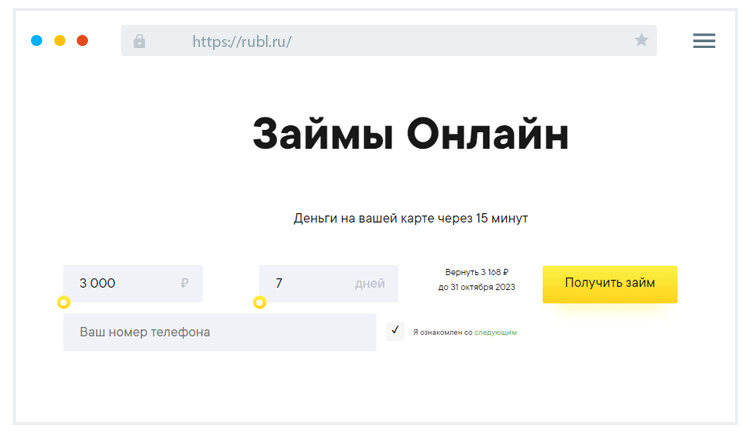Click the 'дней' unit label
Image resolution: width=751 pixels, height=437 pixels.
point(369,284)
